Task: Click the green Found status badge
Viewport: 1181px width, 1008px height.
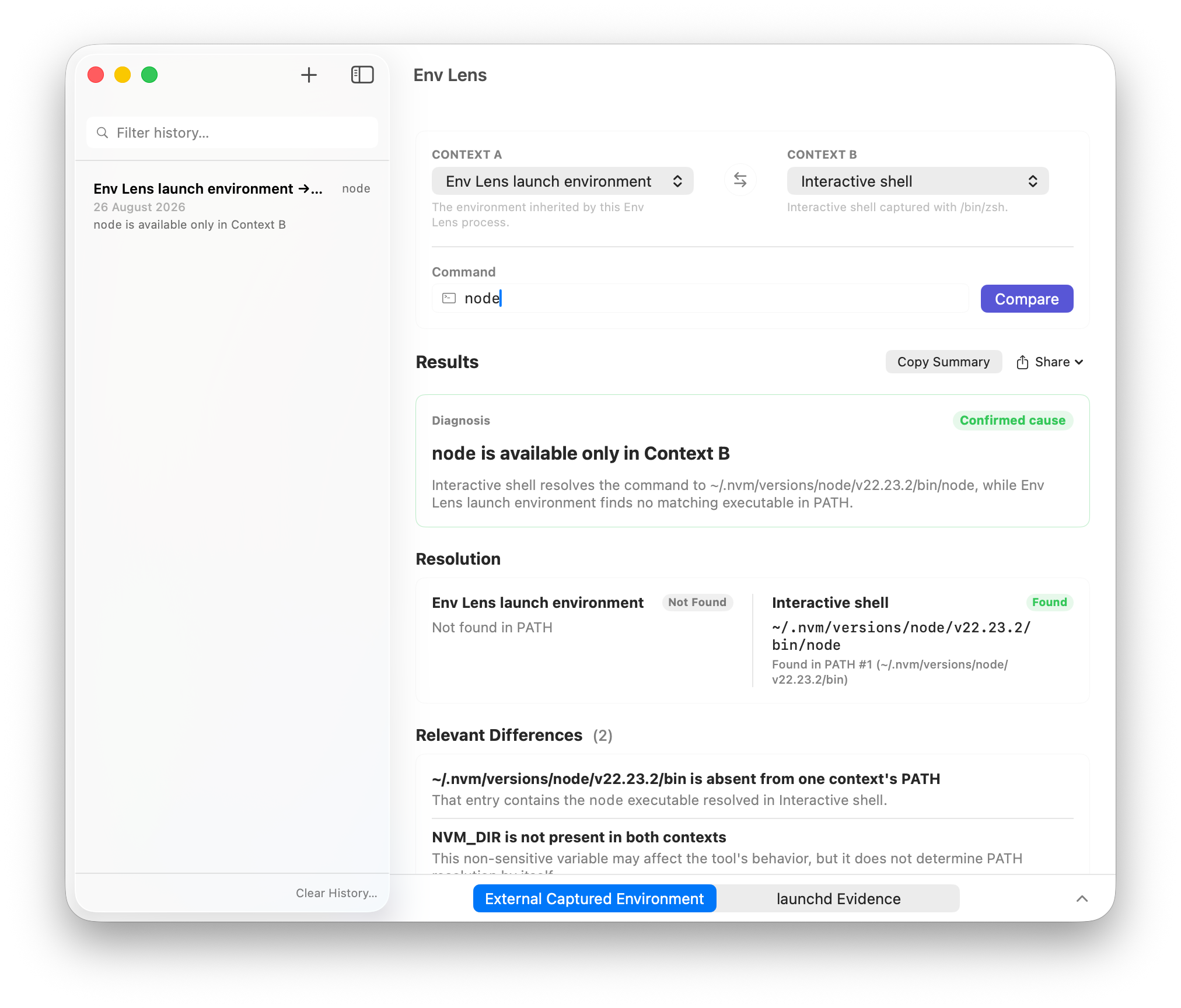Action: (1049, 603)
